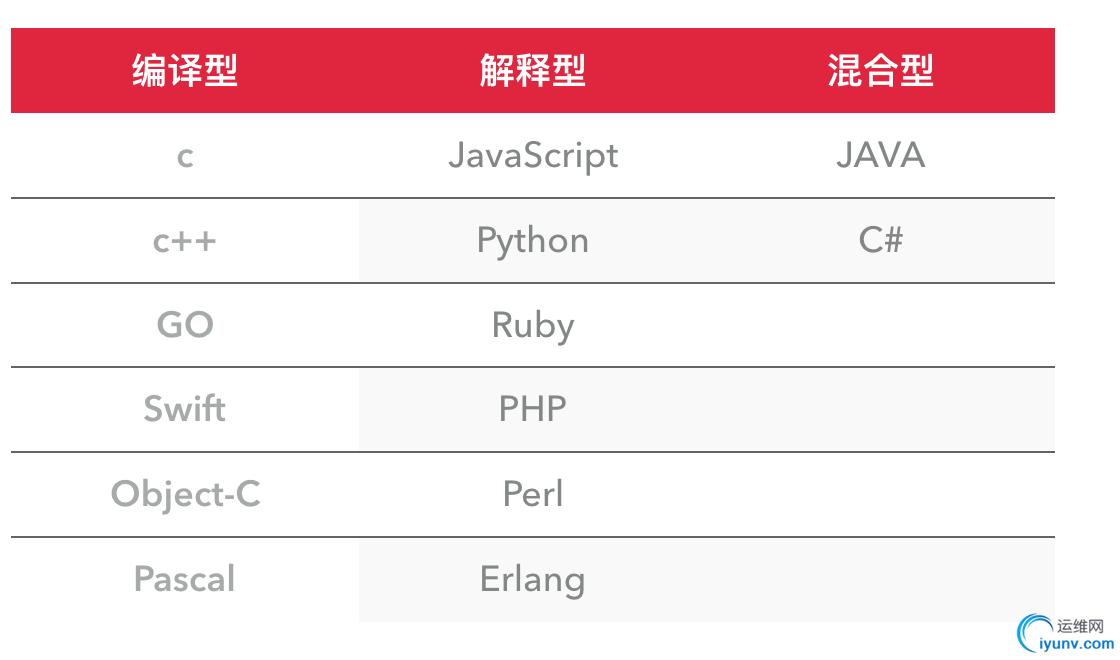1120x660 pixels.
Task: Click the 运维网 watermark text
Action: [x=1081, y=626]
